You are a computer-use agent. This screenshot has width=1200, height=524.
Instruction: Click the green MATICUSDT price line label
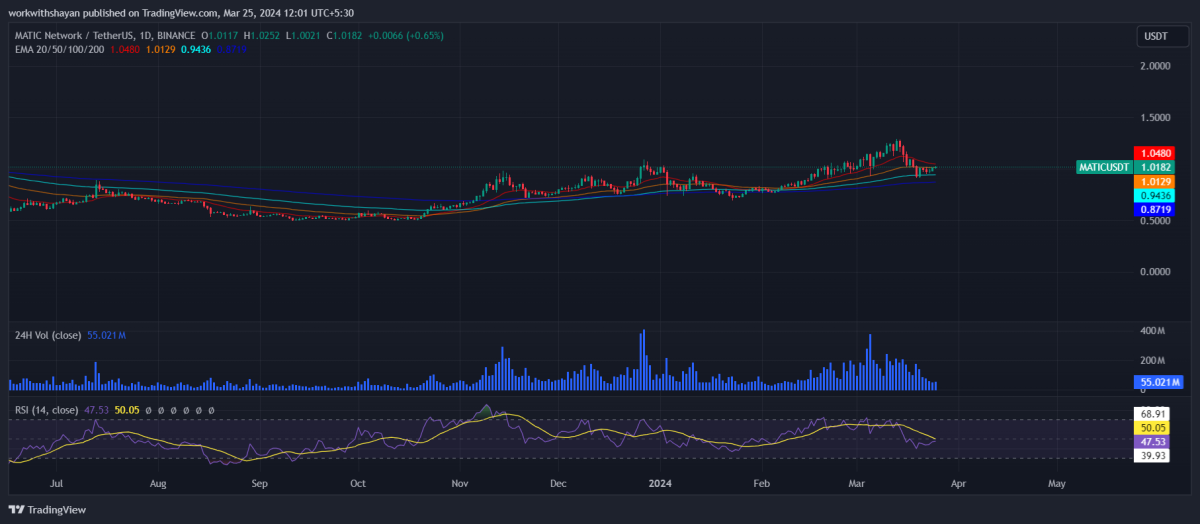(x=1105, y=167)
